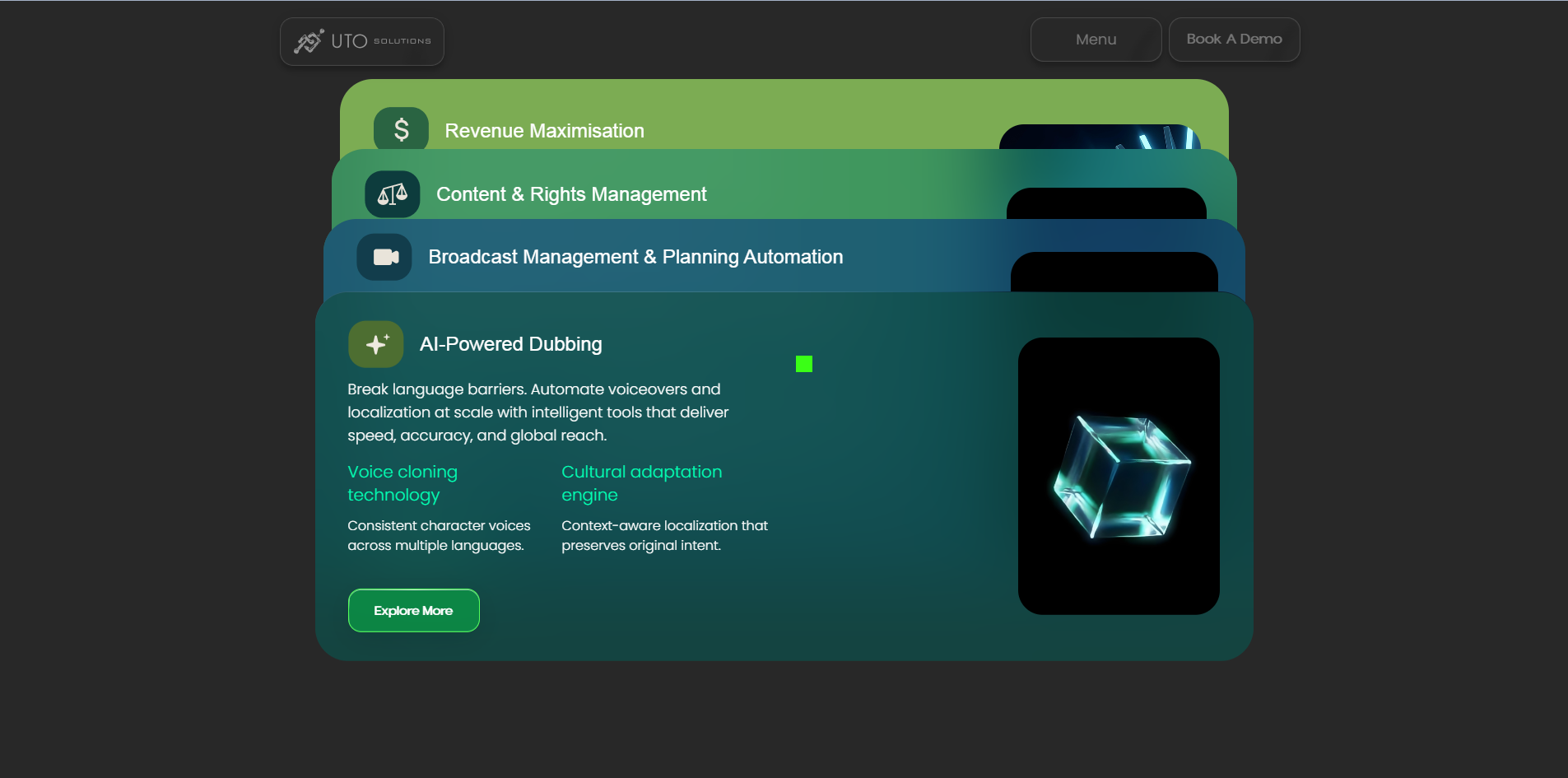Click the Broadcast Management card black thumbnail
Viewport: 1568px width, 778px height.
pos(1114,272)
